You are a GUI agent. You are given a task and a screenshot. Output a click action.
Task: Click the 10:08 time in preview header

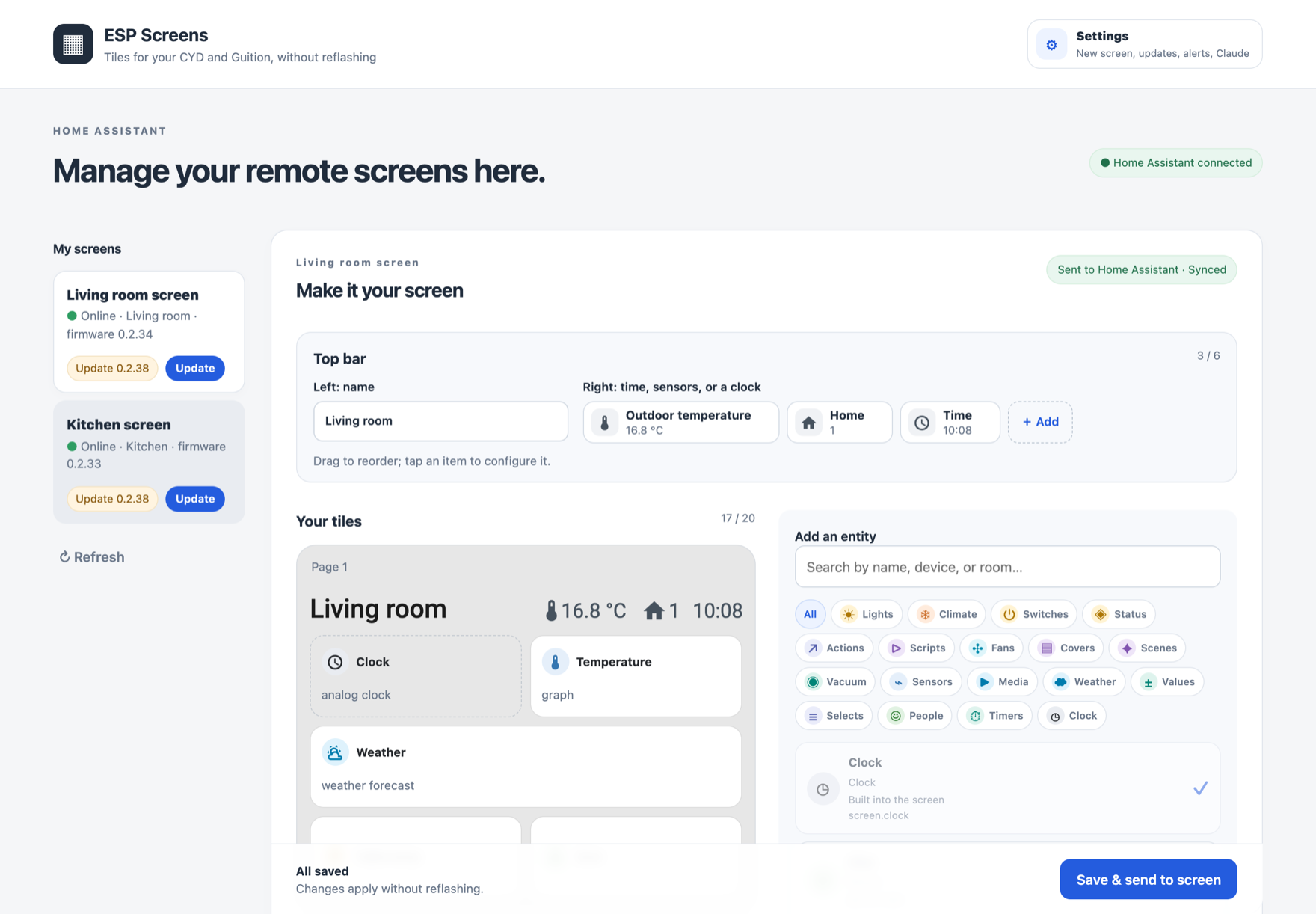[x=718, y=611]
